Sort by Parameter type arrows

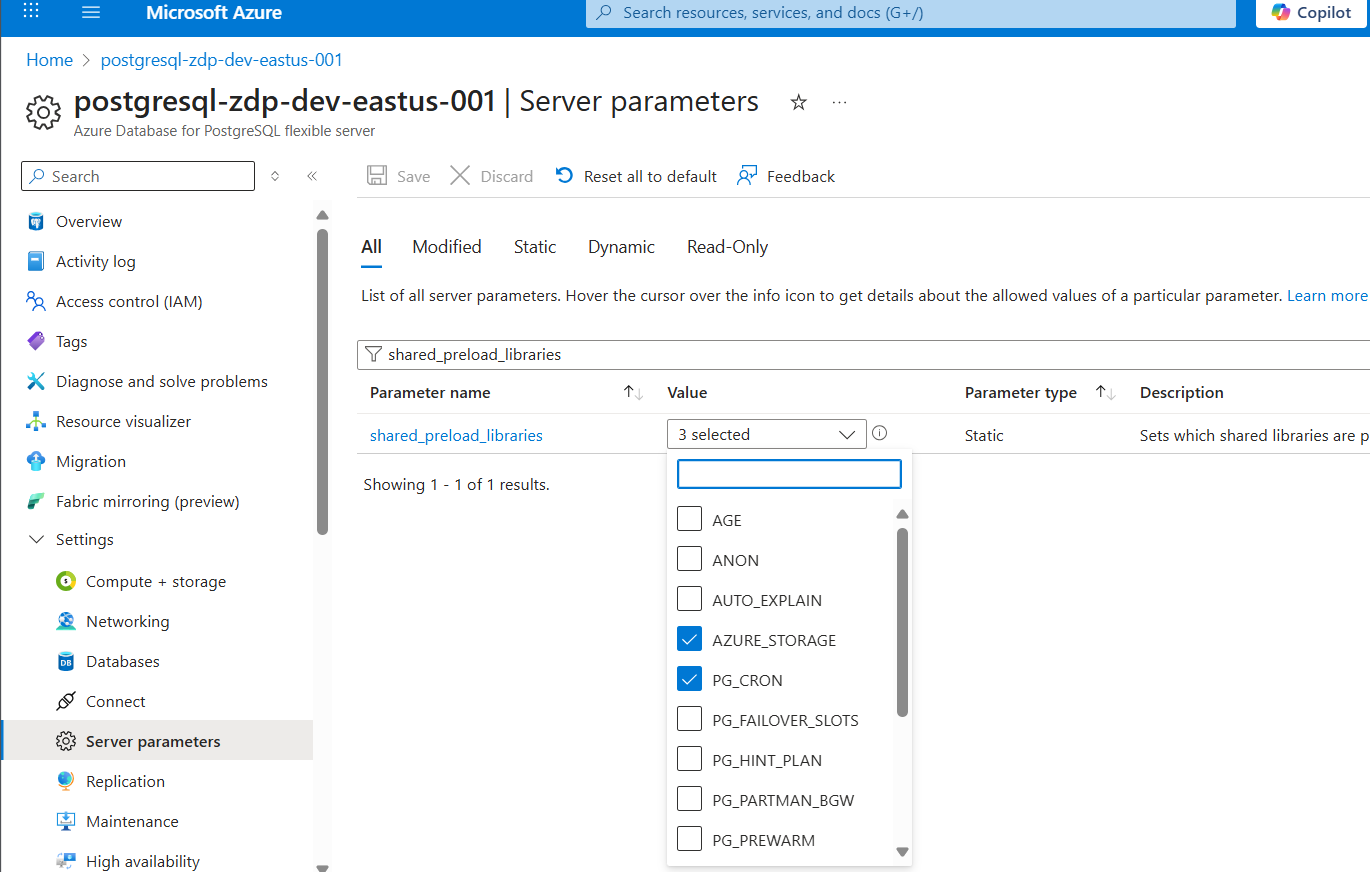1105,393
